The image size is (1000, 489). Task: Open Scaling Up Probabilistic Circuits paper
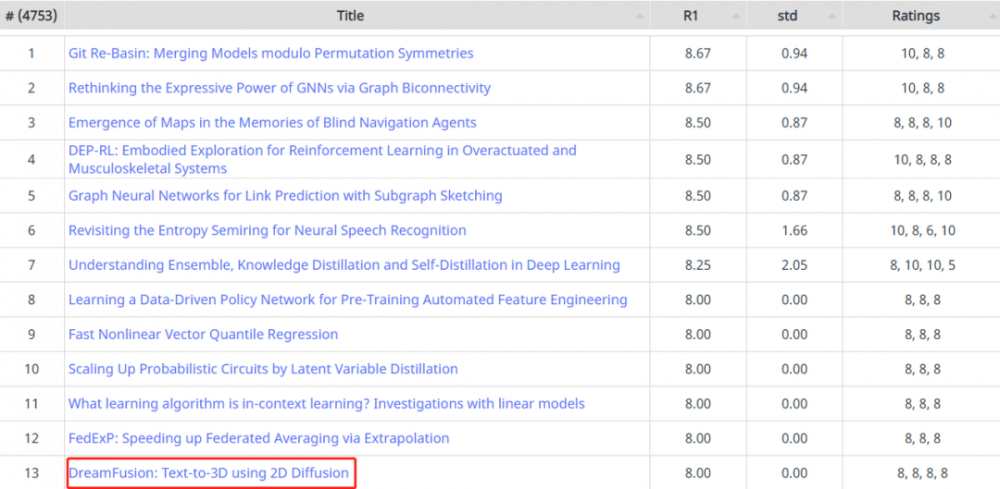tap(263, 369)
